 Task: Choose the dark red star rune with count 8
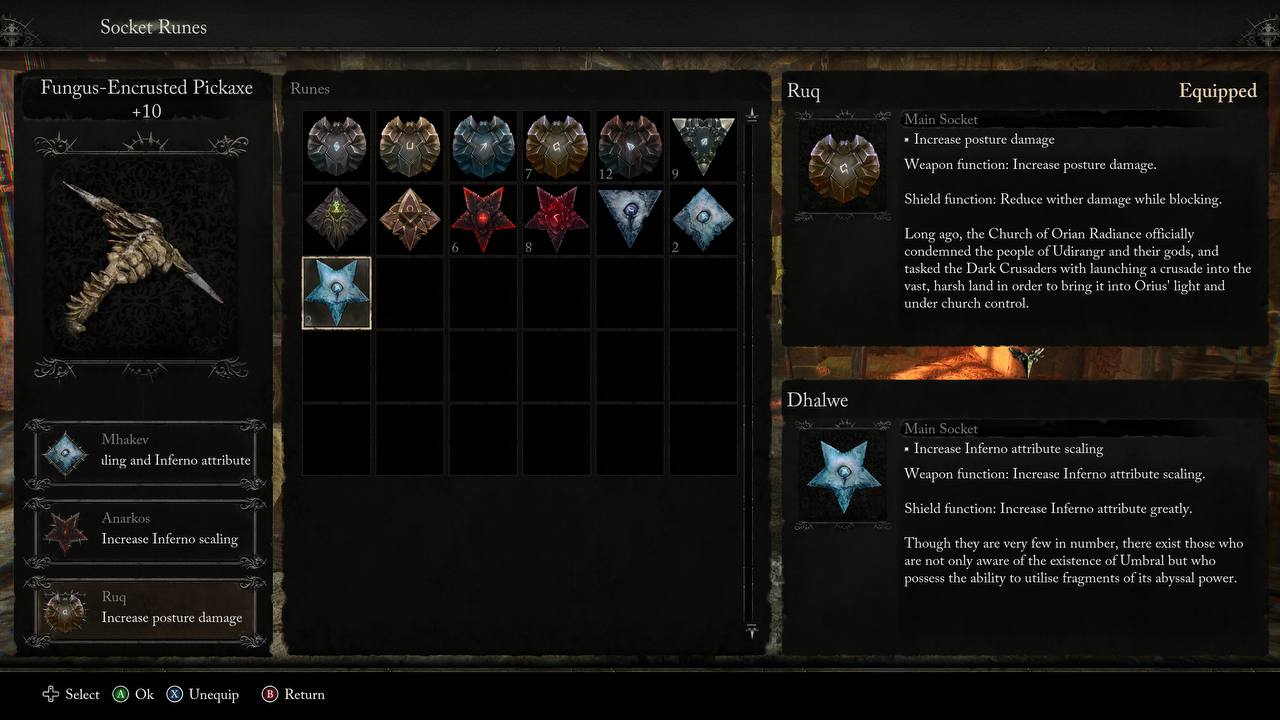(558, 219)
